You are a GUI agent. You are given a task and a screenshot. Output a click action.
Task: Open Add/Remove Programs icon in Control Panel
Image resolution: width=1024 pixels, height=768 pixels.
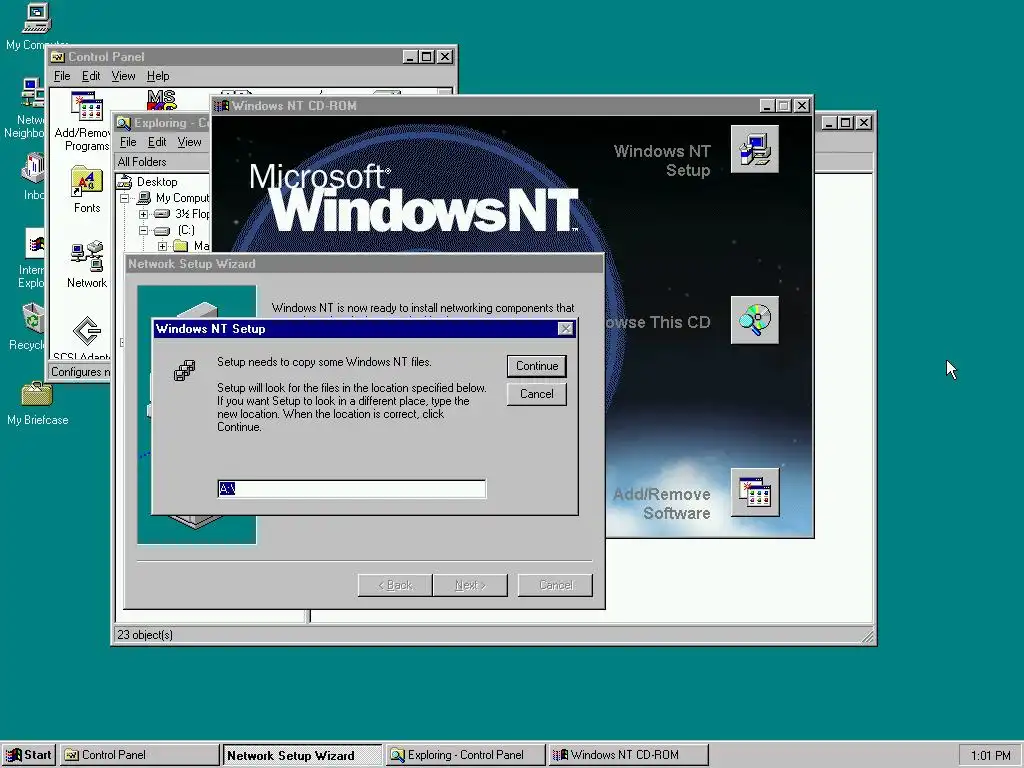click(86, 121)
